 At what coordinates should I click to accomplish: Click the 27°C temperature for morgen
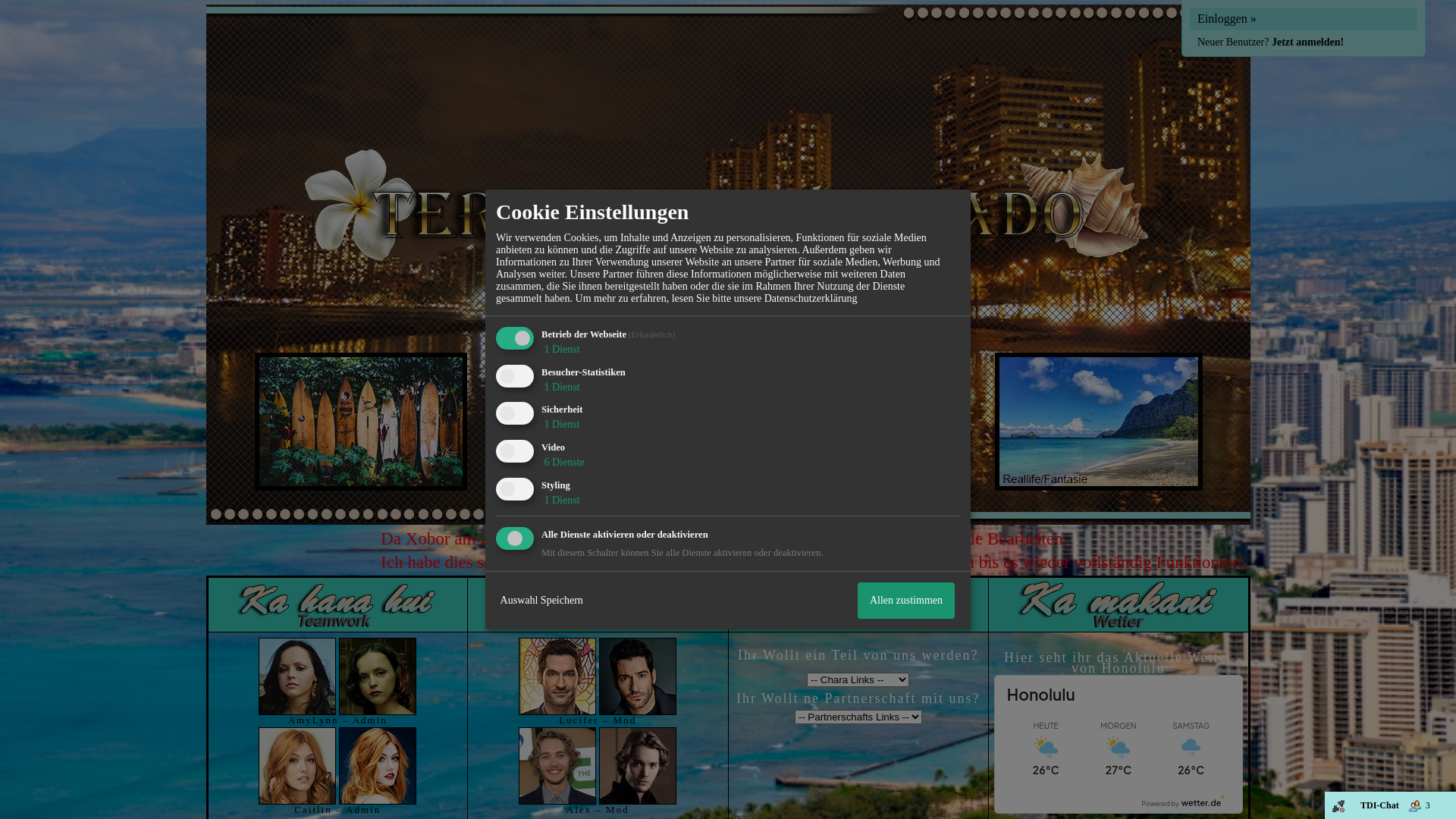(x=1118, y=770)
